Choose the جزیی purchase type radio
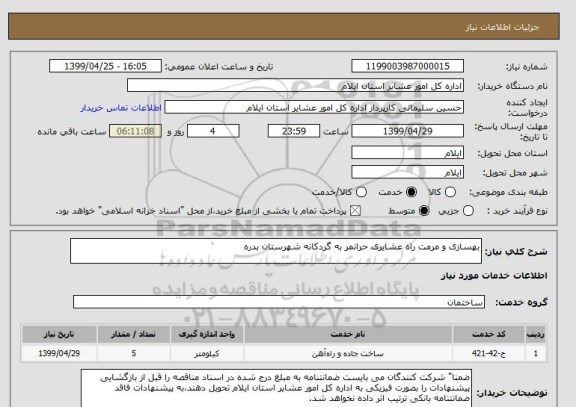576x407 pixels. coord(468,211)
